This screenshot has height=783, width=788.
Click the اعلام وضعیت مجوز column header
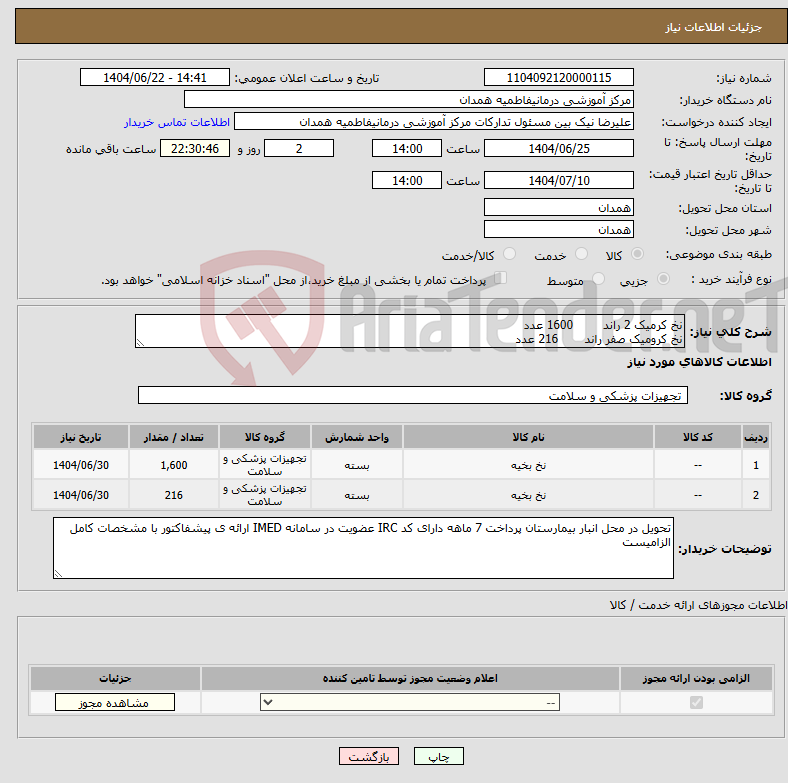tap(410, 678)
